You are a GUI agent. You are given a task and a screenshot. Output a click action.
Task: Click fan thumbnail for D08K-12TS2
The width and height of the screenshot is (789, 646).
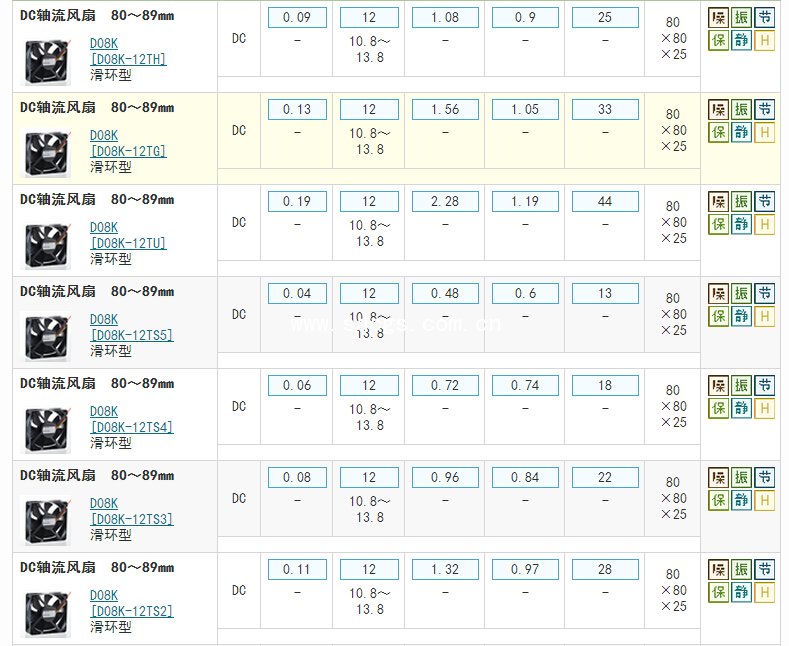pyautogui.click(x=46, y=615)
